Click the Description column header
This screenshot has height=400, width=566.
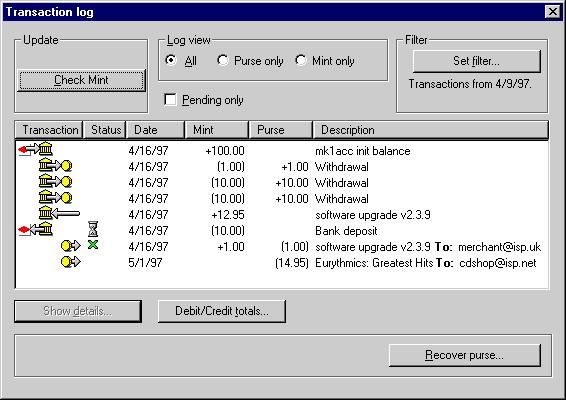tap(431, 130)
